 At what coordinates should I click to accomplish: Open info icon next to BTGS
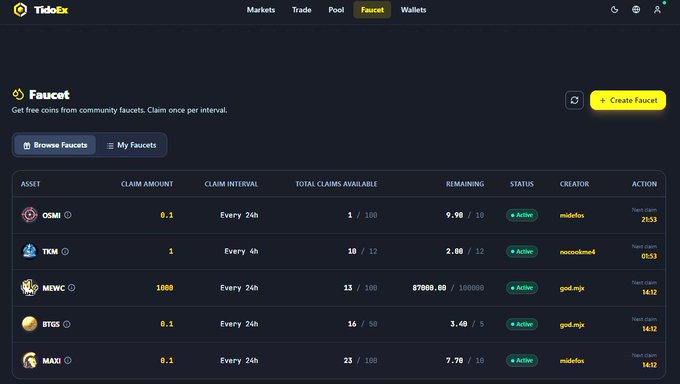(x=66, y=324)
